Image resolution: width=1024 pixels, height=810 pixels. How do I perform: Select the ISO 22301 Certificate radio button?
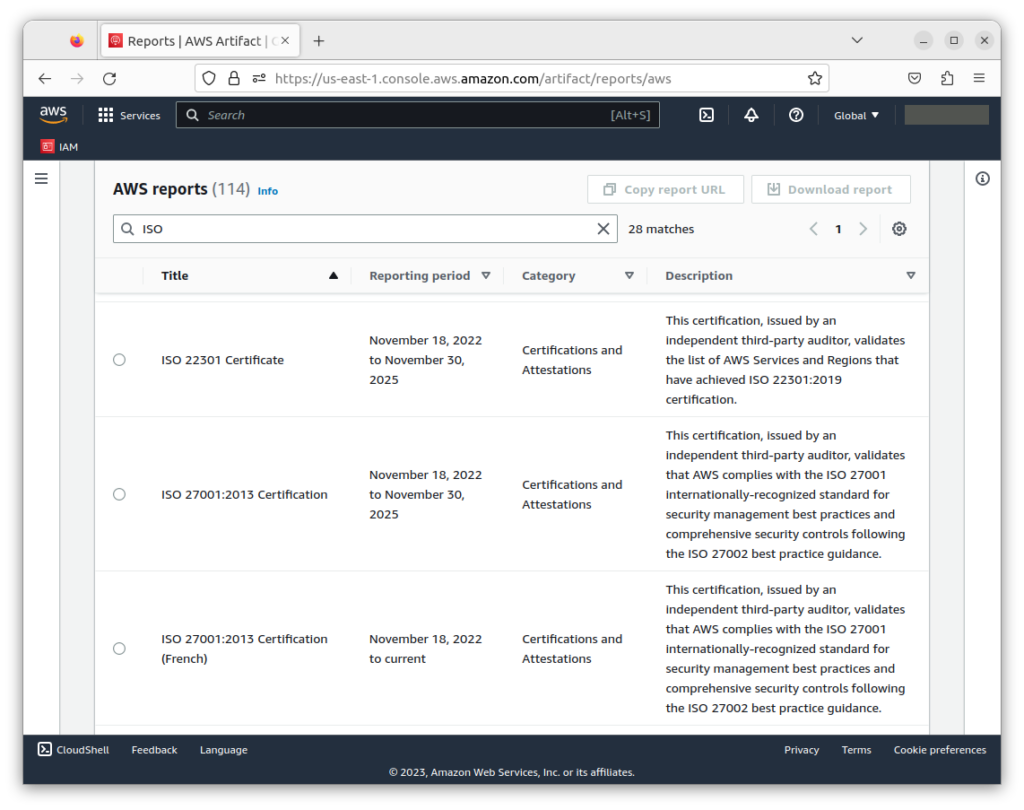[119, 359]
